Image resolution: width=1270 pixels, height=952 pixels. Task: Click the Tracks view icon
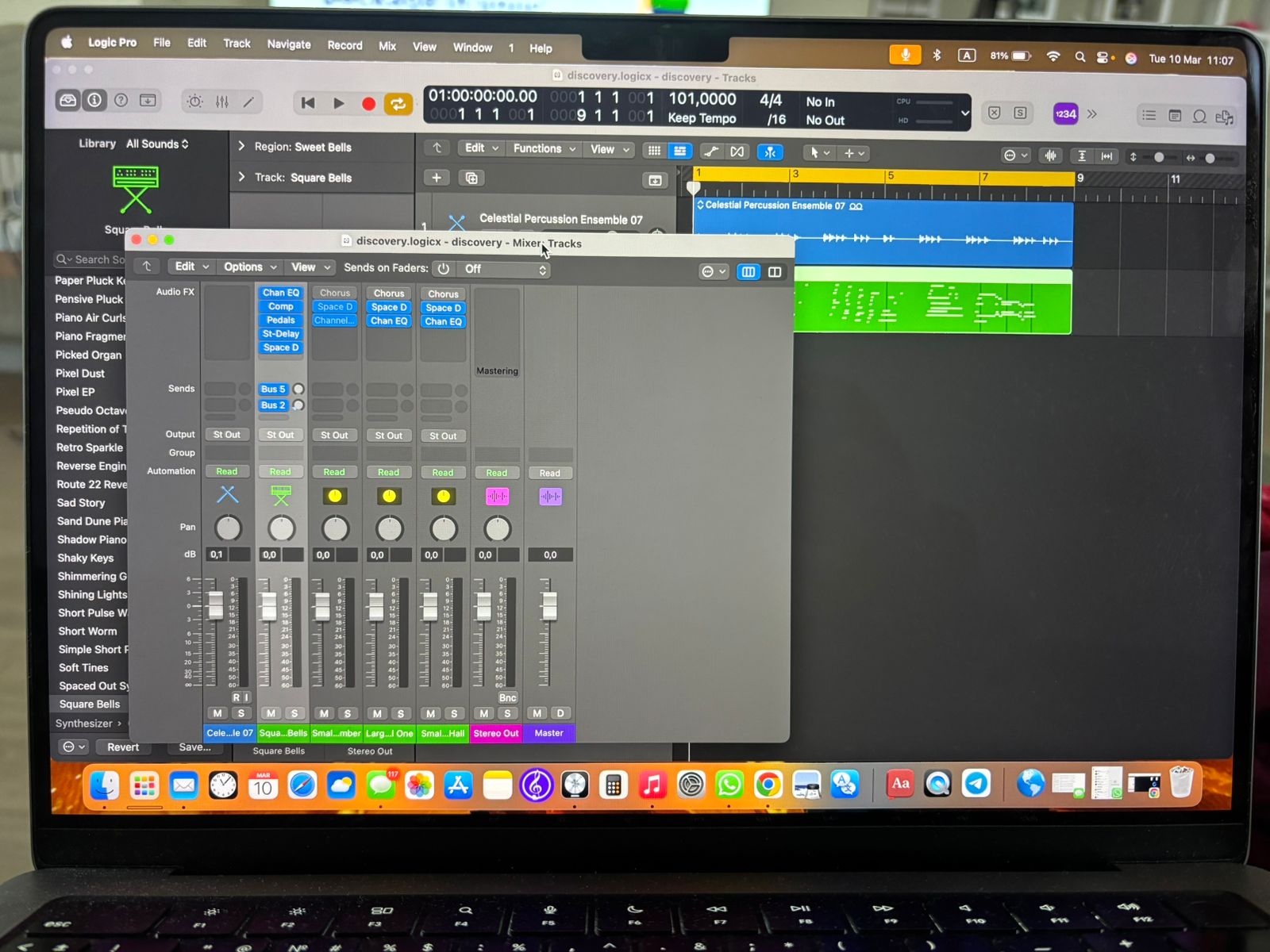(680, 151)
